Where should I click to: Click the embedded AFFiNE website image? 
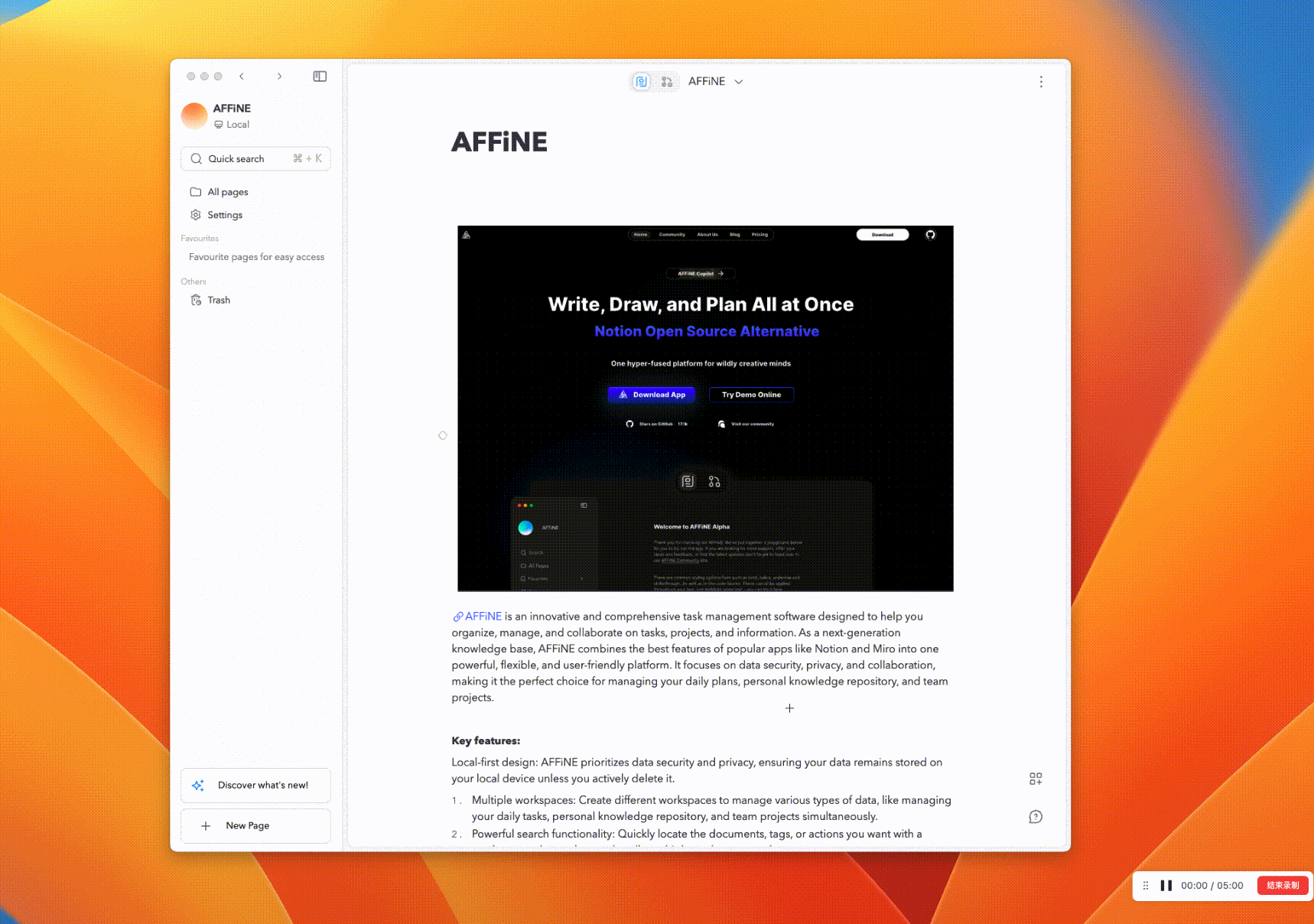(x=705, y=408)
